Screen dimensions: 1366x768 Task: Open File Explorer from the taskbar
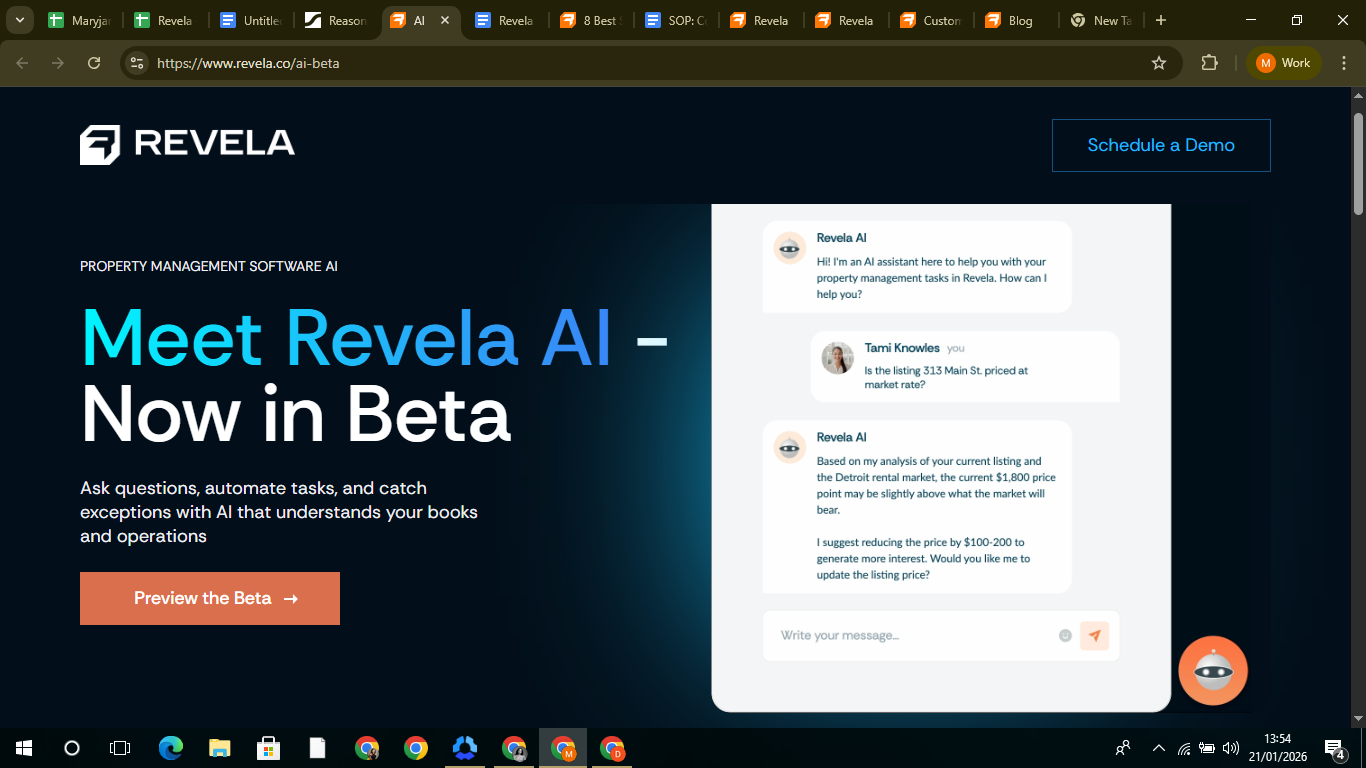220,748
